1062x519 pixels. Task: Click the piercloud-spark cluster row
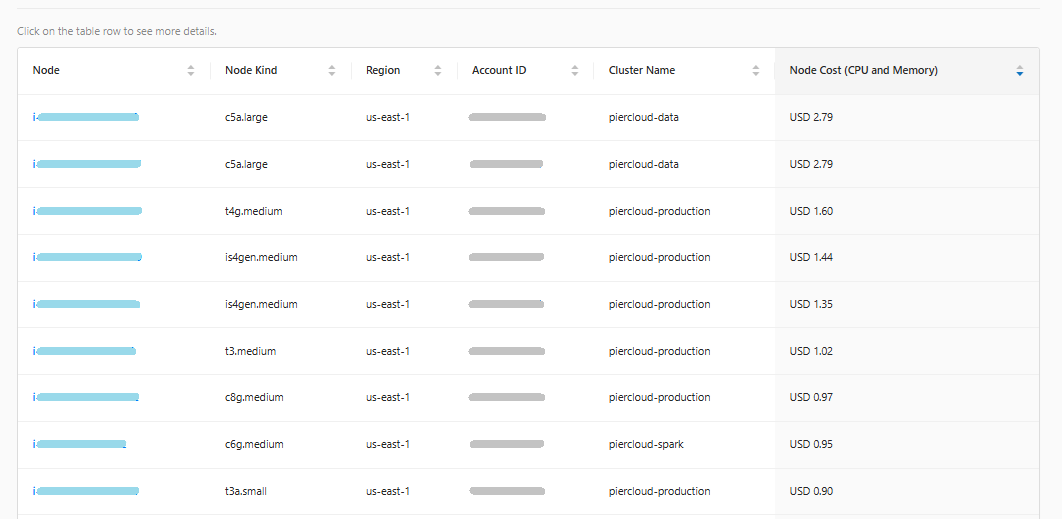(646, 445)
